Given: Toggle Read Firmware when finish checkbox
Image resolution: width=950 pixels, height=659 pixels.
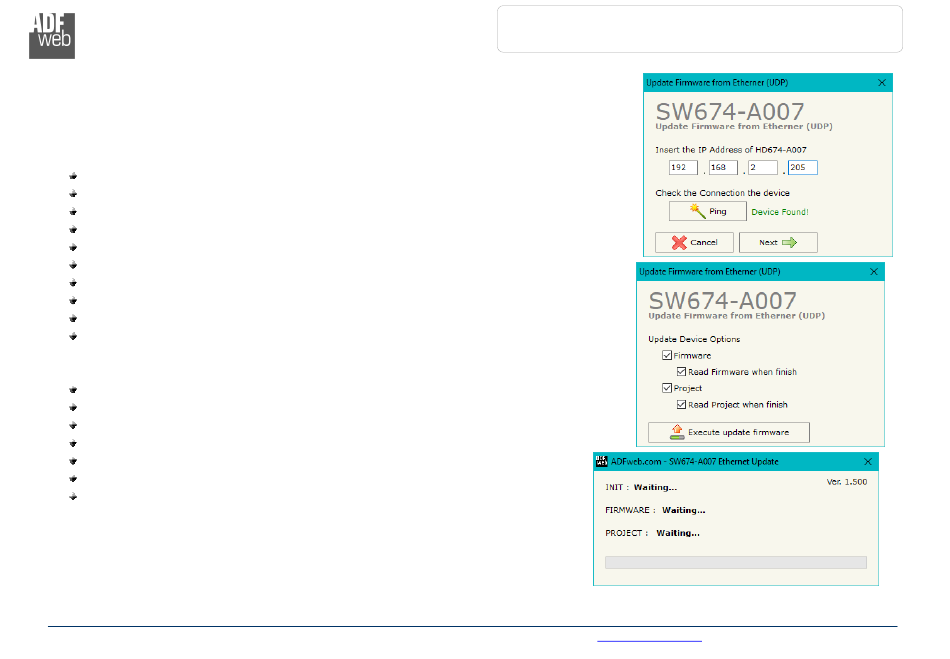Looking at the screenshot, I should click(682, 372).
